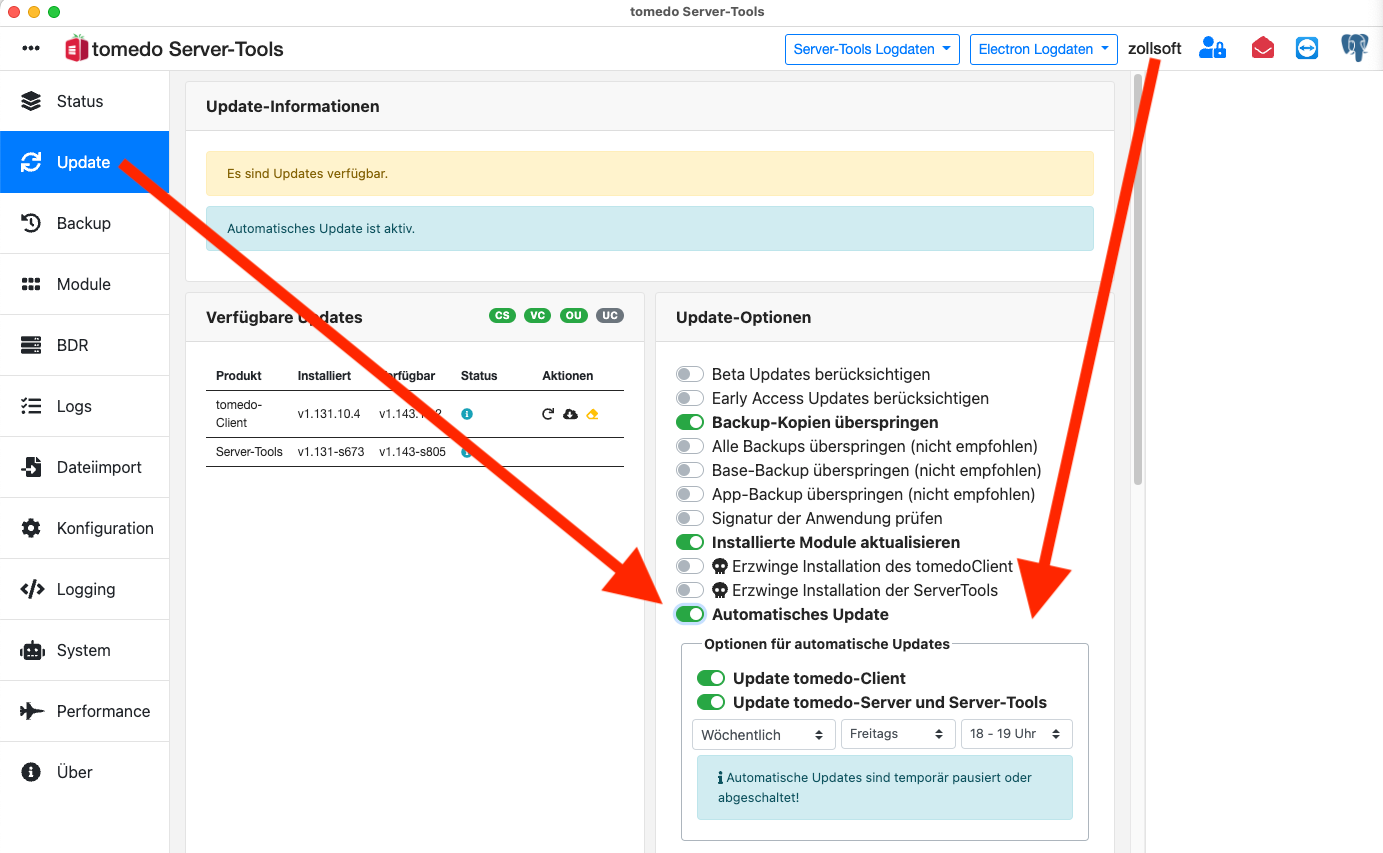Click the Produkt column header
Image resolution: width=1383 pixels, height=853 pixels.
pos(239,376)
